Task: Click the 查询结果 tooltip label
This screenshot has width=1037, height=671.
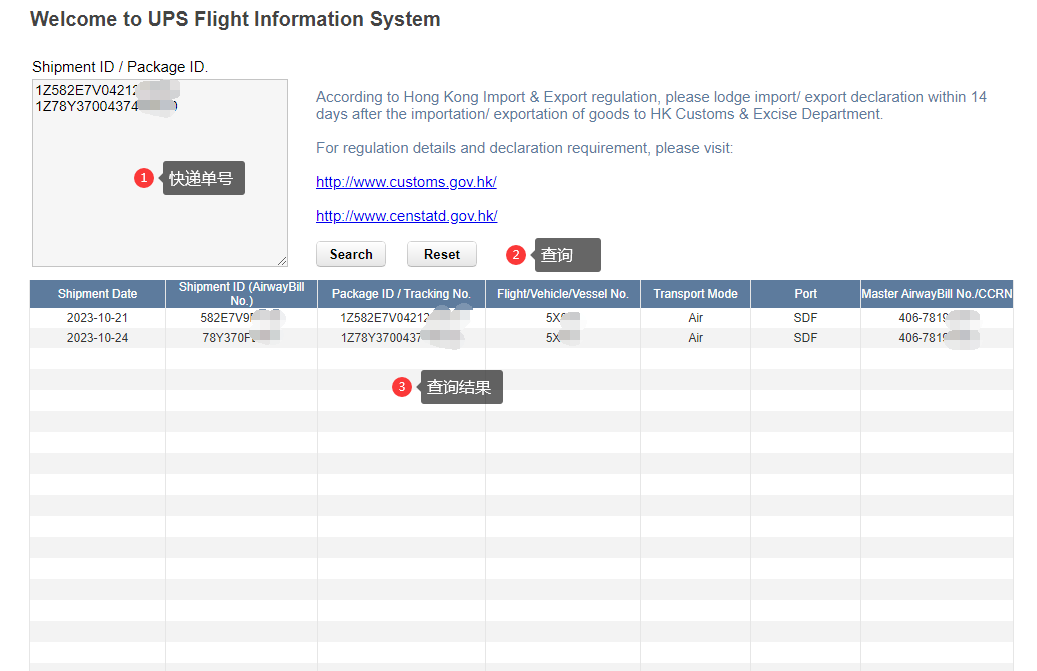Action: [x=460, y=387]
